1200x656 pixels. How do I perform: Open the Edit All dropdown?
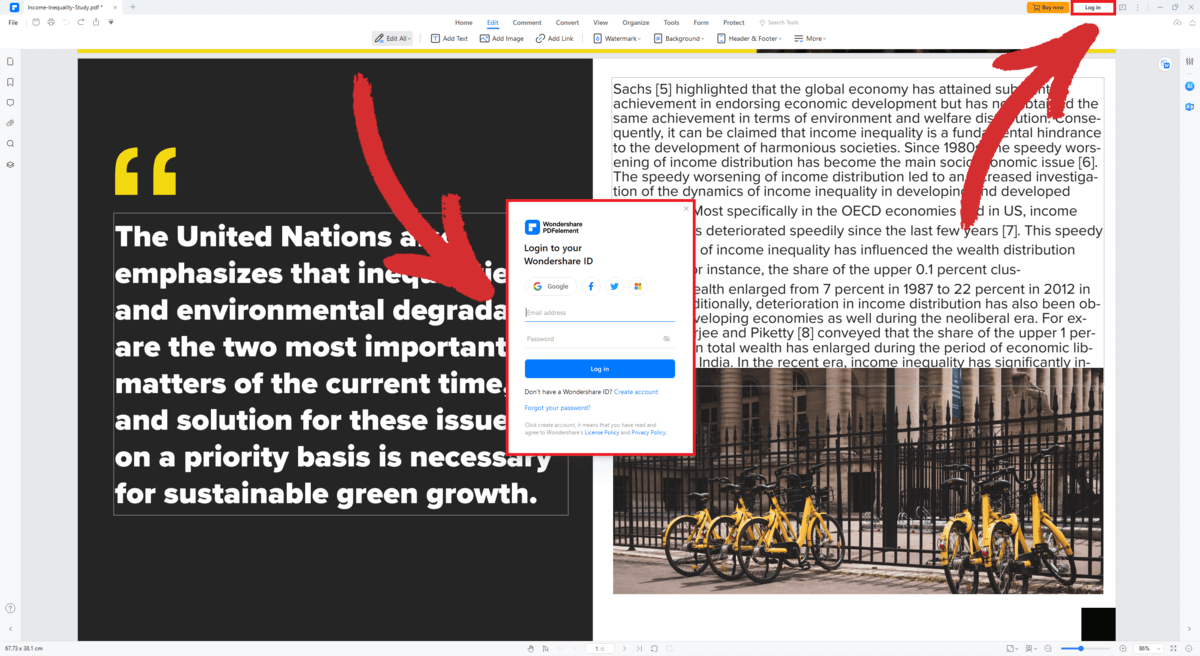pyautogui.click(x=392, y=38)
